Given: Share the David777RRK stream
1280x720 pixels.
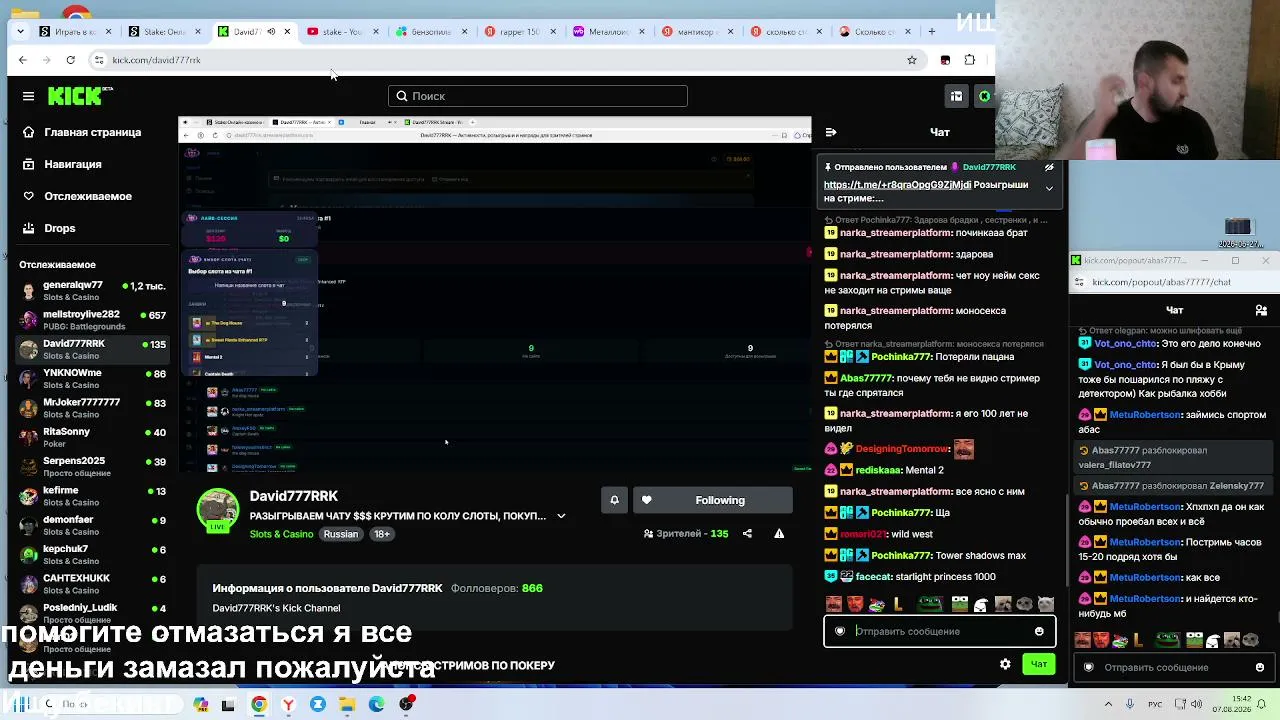Looking at the screenshot, I should click(747, 534).
